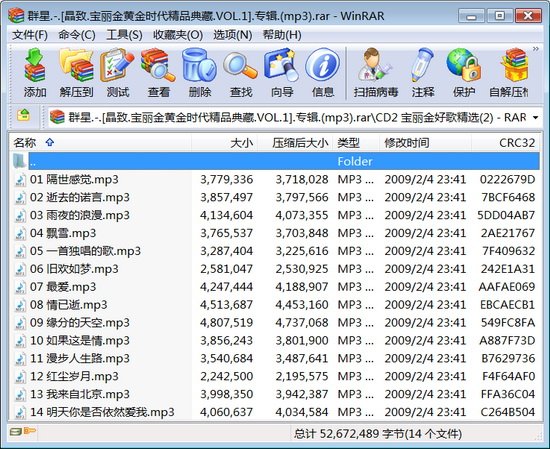
Task: Click the Find (查找) magnifier icon
Action: 241,73
